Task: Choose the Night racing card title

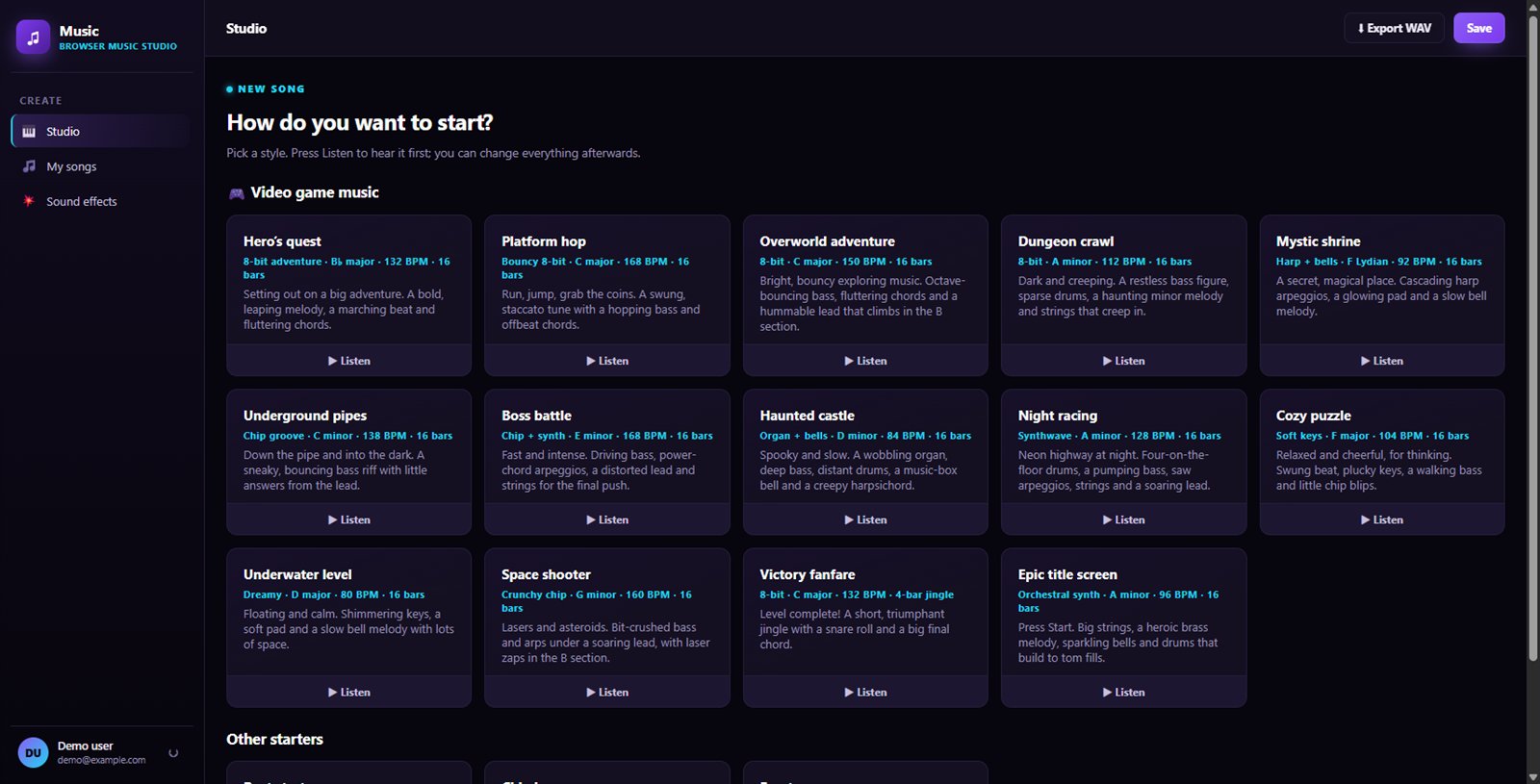Action: point(1058,416)
